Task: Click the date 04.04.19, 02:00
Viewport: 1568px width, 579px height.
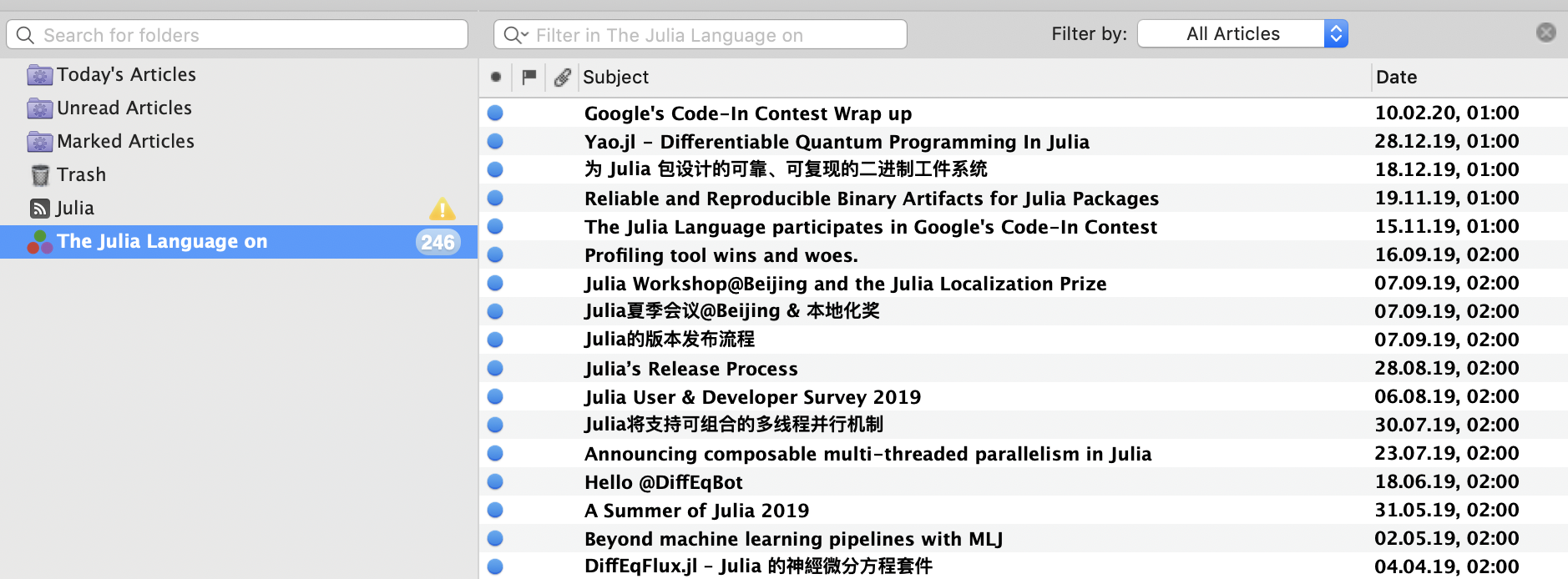Action: (1447, 566)
